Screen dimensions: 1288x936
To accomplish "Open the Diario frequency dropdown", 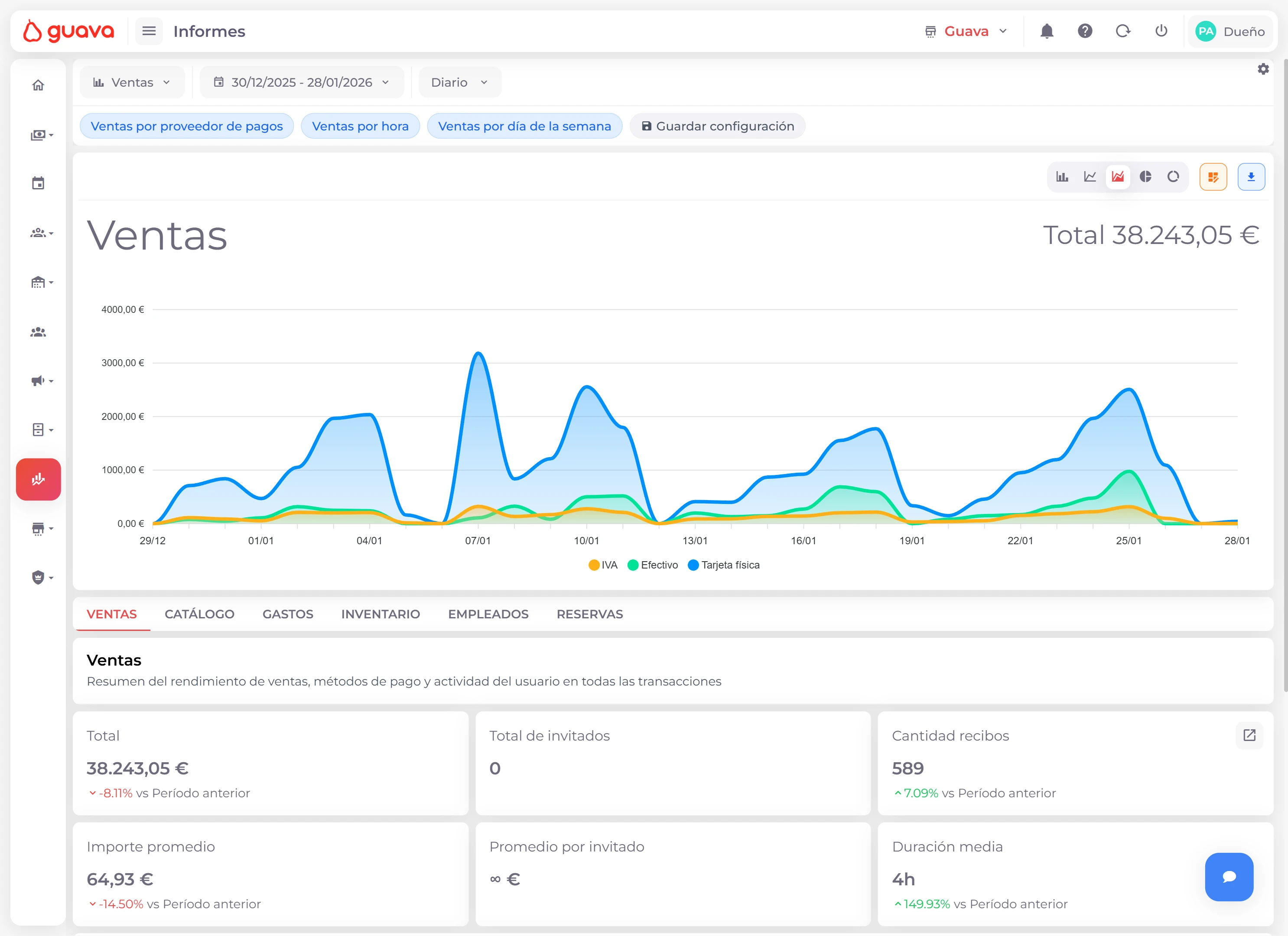I will tap(459, 82).
